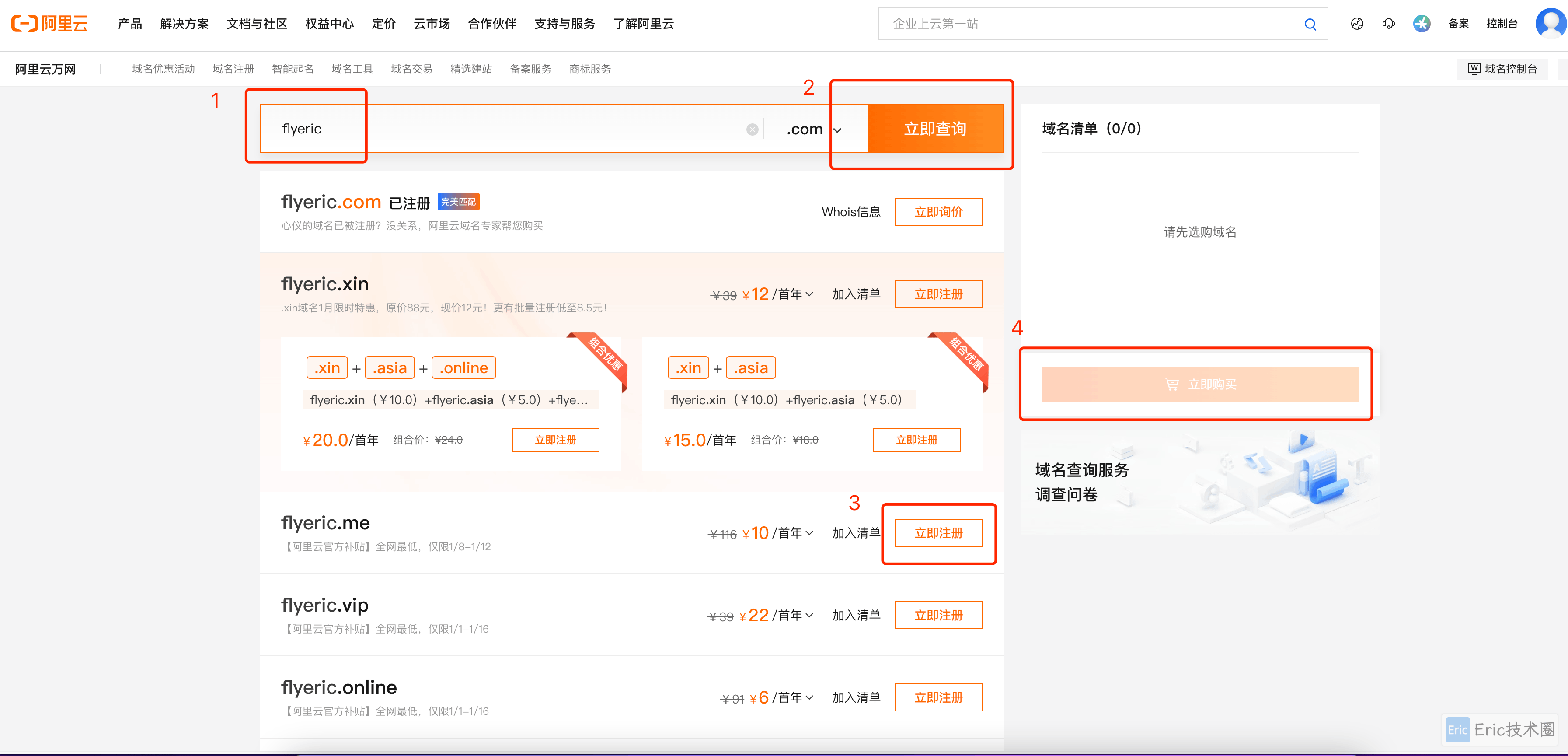Open the 域名控制台 button

tap(1502, 69)
